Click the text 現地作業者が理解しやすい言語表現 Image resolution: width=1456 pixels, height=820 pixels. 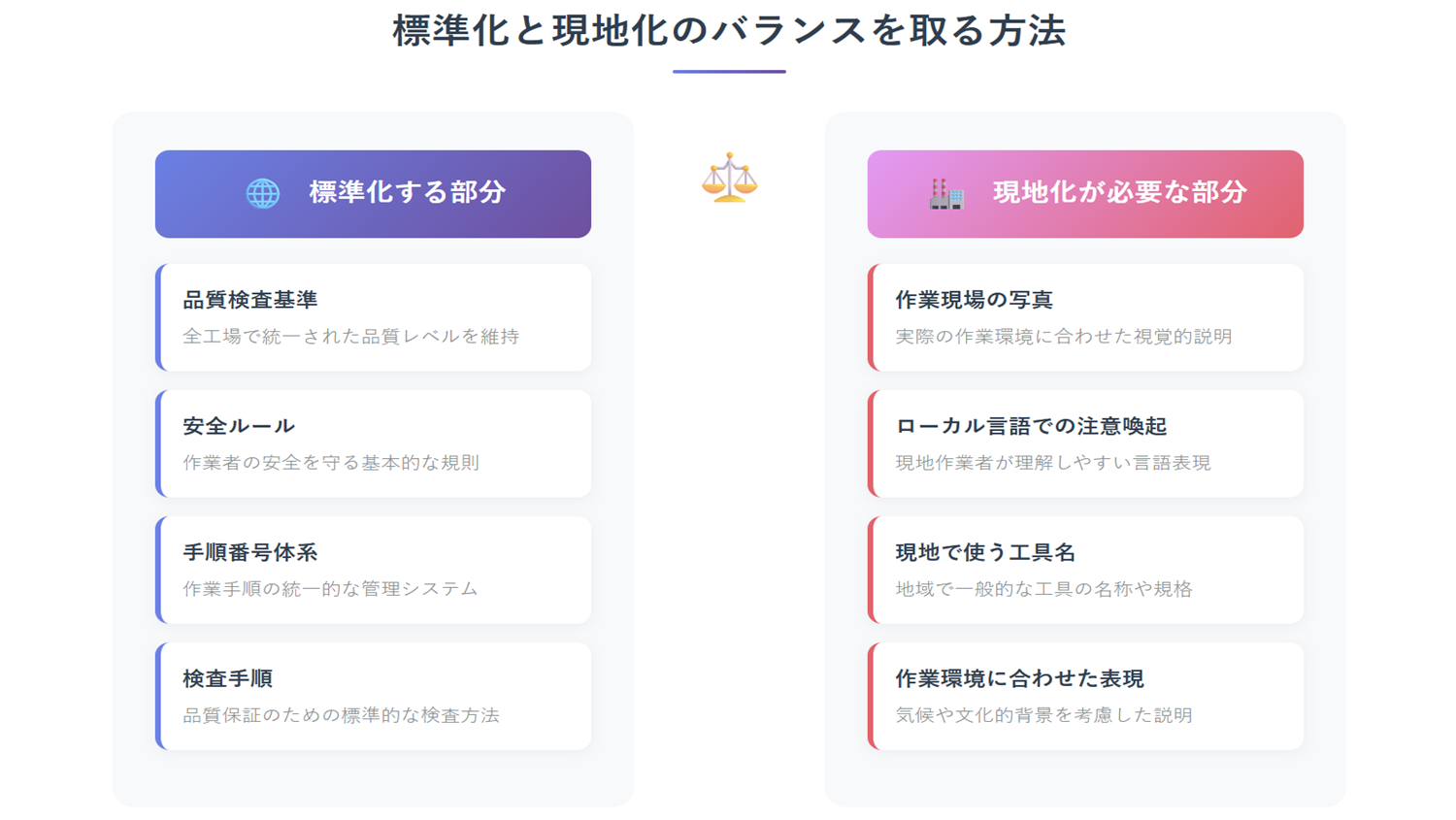tap(1053, 463)
